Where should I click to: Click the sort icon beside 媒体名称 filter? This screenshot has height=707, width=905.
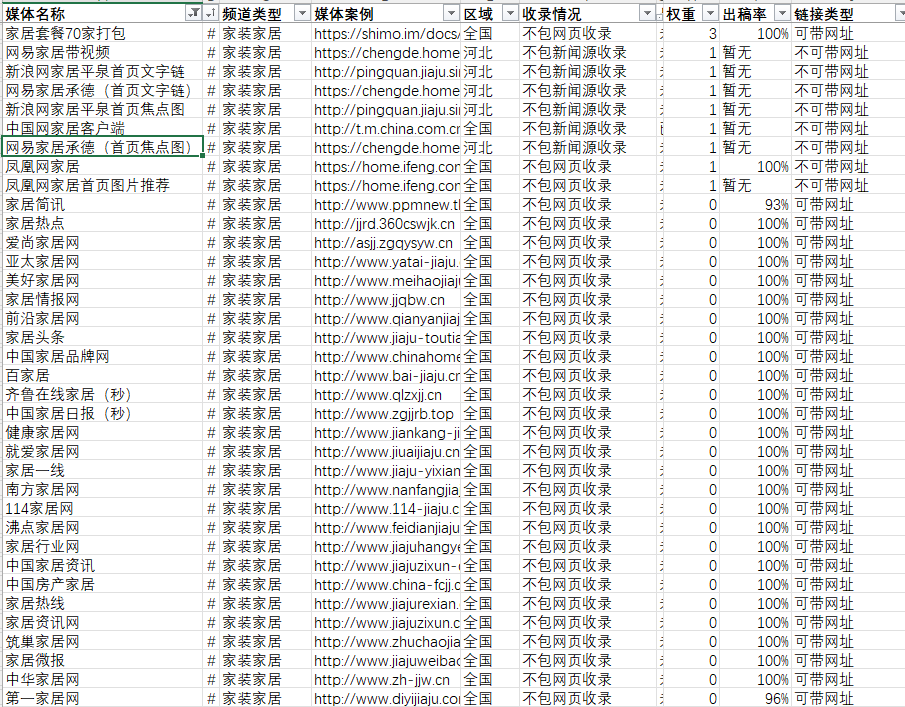click(x=210, y=14)
